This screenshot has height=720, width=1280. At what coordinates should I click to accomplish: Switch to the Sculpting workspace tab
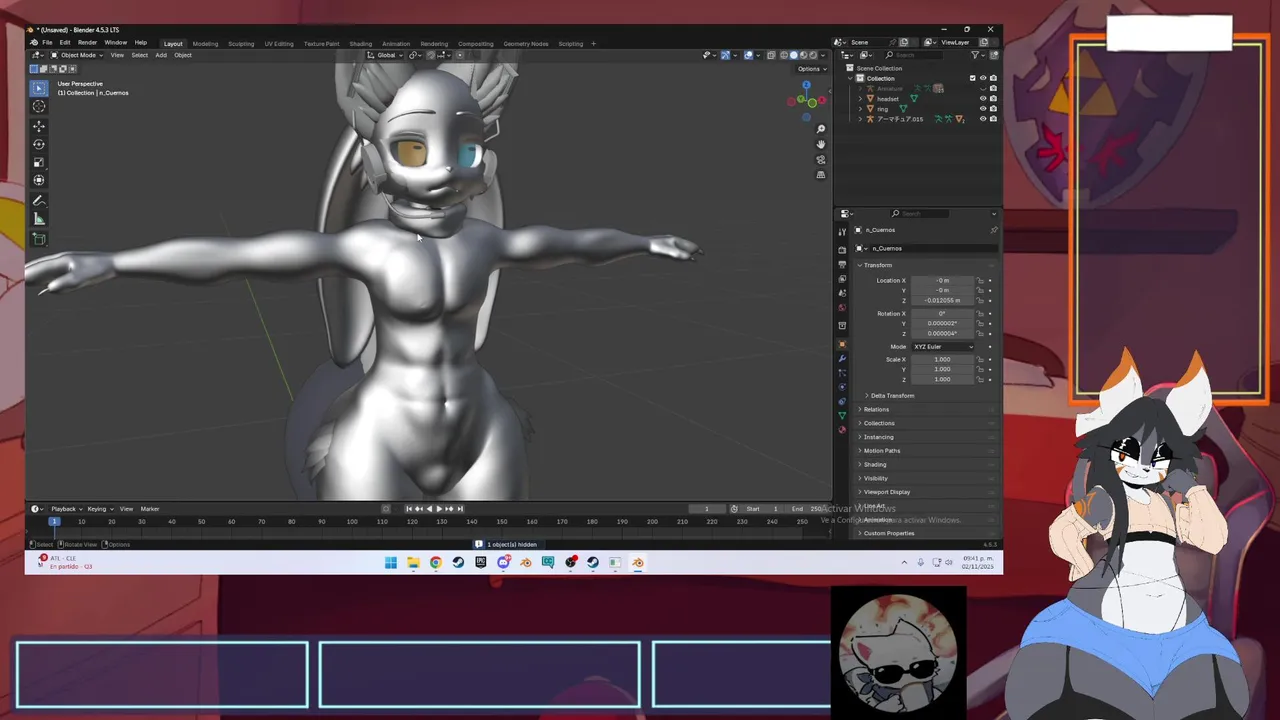click(x=241, y=43)
